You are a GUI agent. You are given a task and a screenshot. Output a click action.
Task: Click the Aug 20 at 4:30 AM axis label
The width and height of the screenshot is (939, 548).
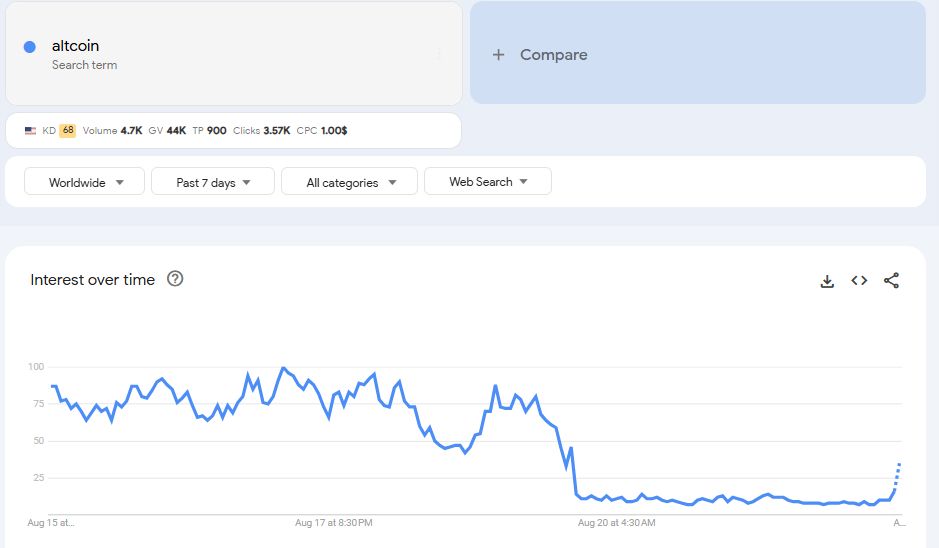617,523
